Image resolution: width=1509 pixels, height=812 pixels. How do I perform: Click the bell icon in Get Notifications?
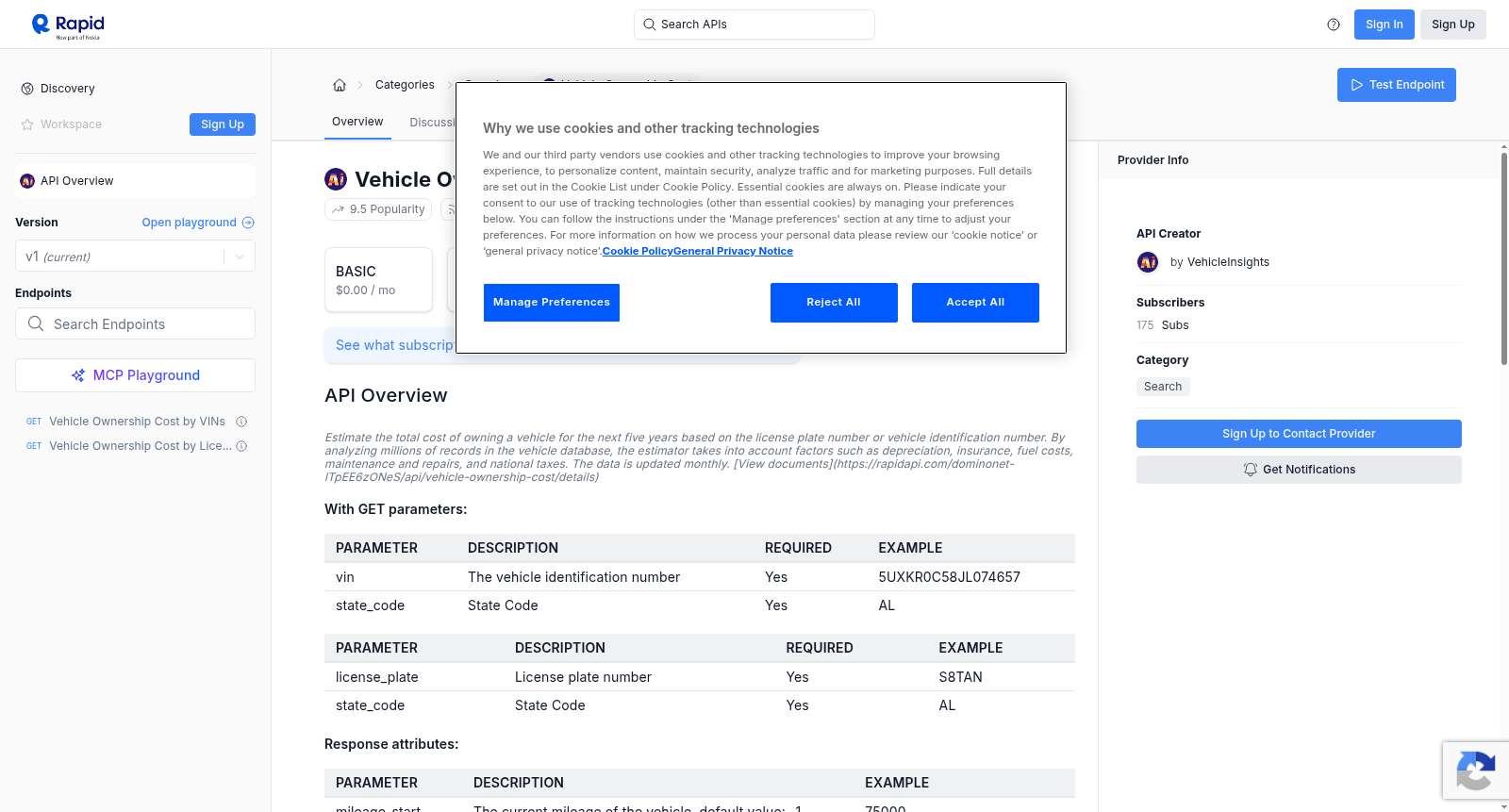click(x=1251, y=470)
